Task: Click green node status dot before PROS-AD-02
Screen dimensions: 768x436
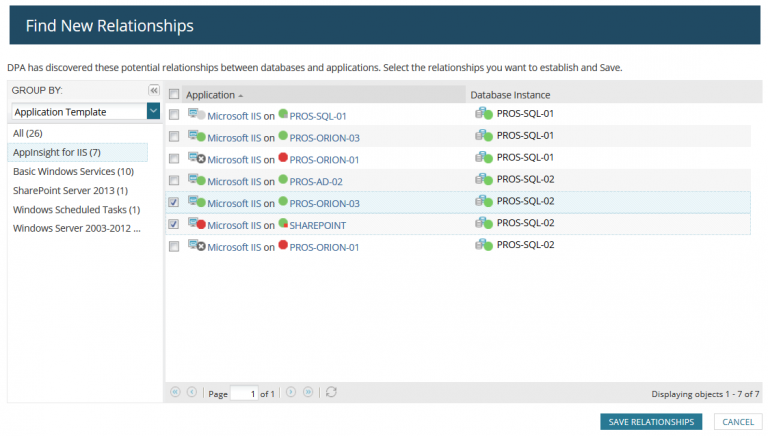Action: pos(283,179)
